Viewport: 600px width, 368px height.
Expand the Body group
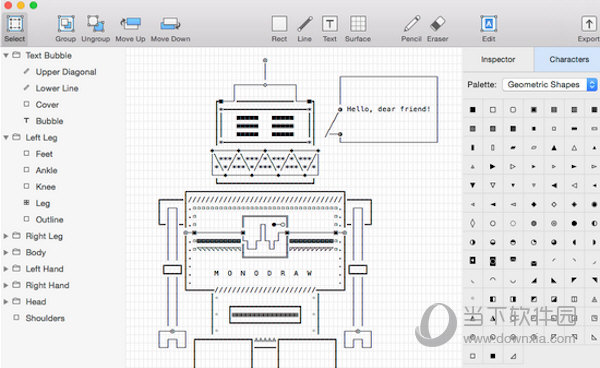pos(6,252)
